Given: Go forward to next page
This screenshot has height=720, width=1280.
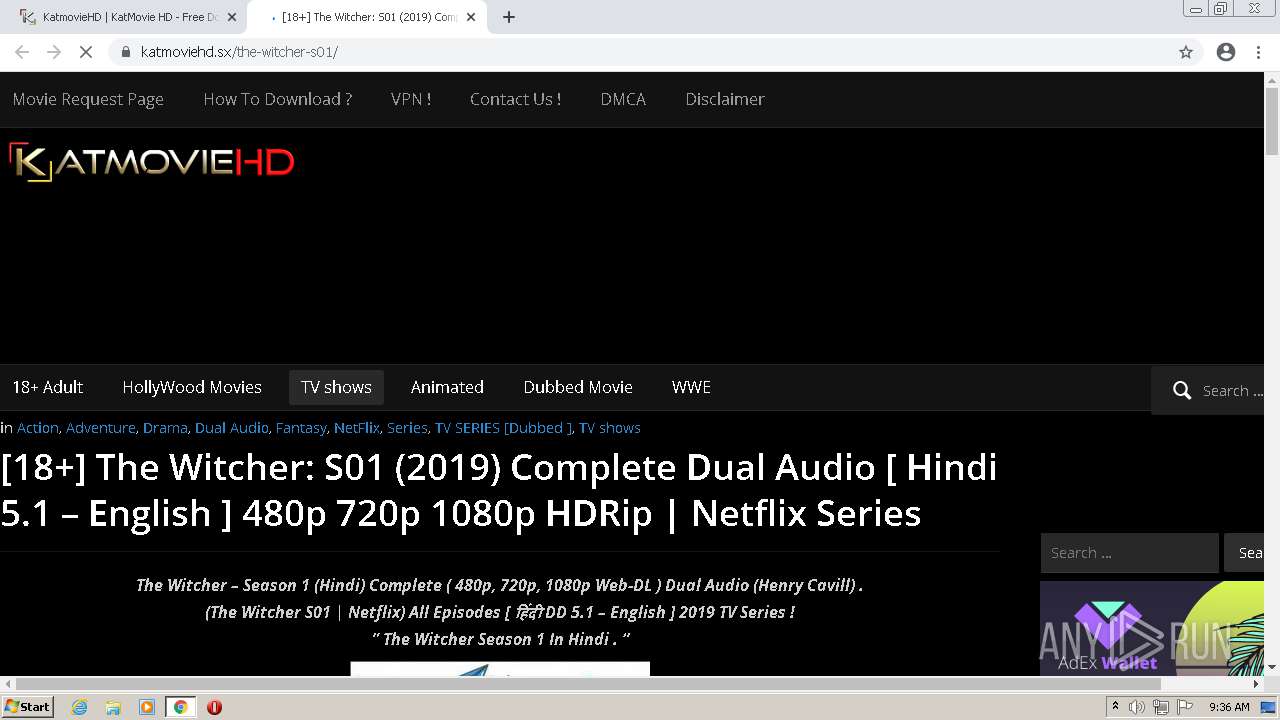Looking at the screenshot, I should (54, 52).
